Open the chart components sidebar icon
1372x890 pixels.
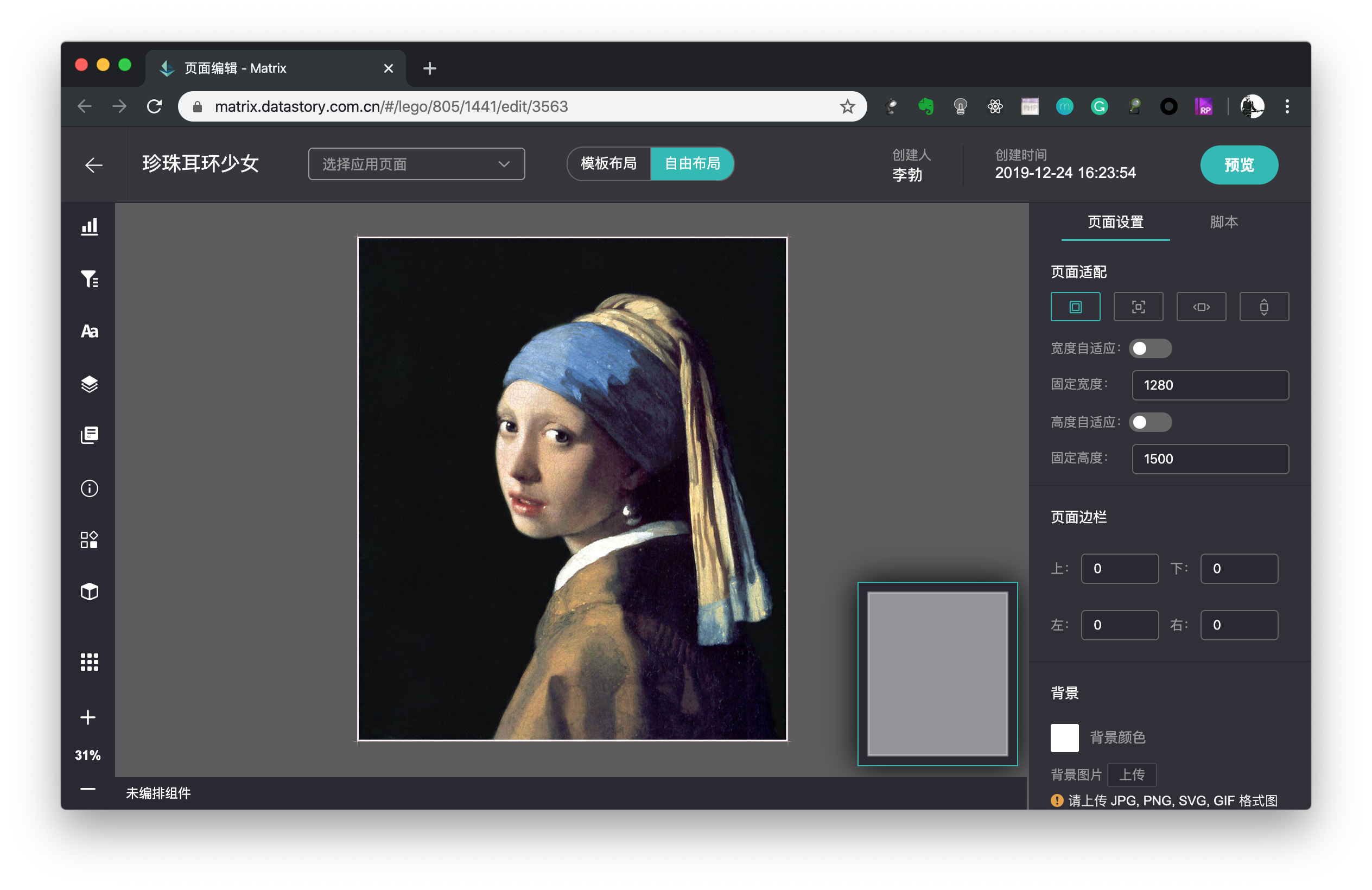pos(89,226)
